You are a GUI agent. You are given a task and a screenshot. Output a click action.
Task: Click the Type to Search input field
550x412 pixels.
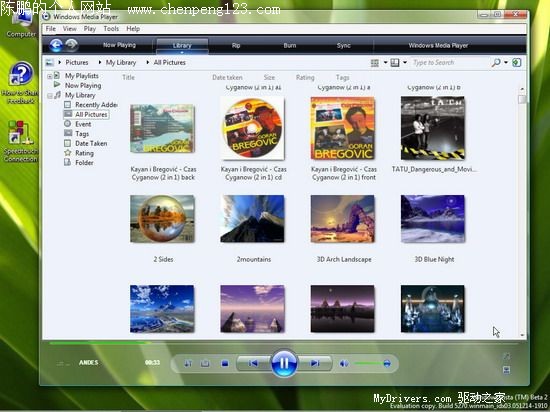450,63
